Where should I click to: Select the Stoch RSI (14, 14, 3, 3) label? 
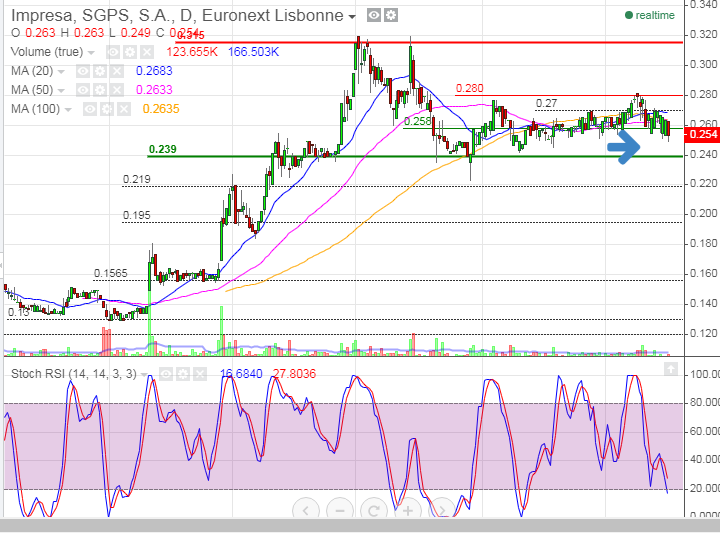coord(74,374)
